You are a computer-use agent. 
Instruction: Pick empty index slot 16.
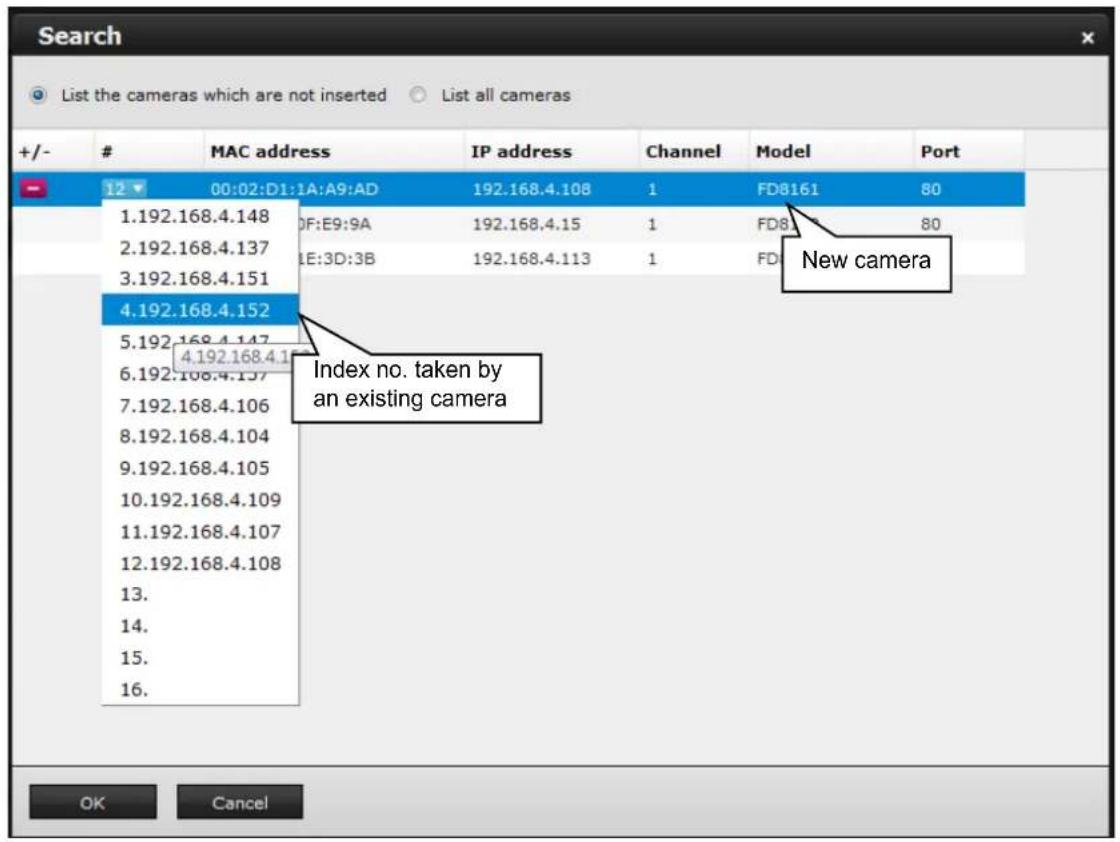click(200, 689)
